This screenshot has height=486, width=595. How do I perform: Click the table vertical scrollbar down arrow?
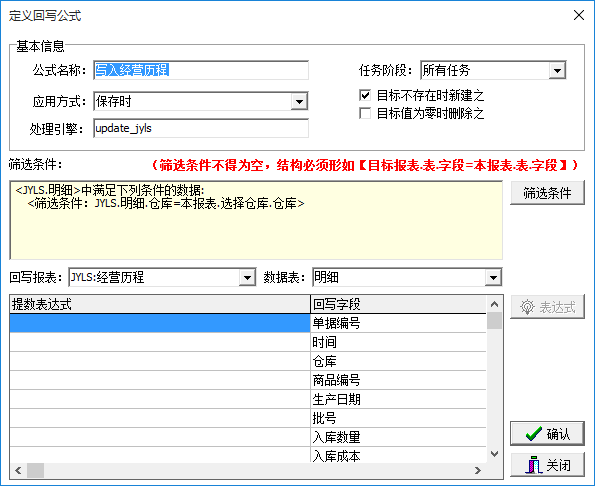click(494, 454)
